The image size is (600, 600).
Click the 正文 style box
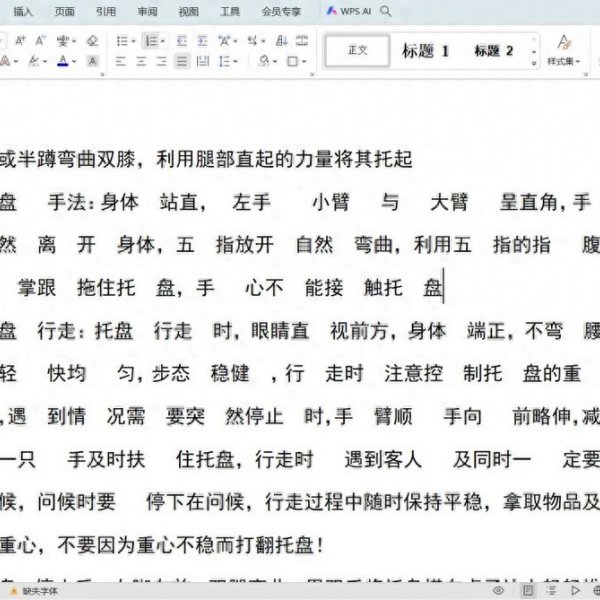tap(357, 50)
